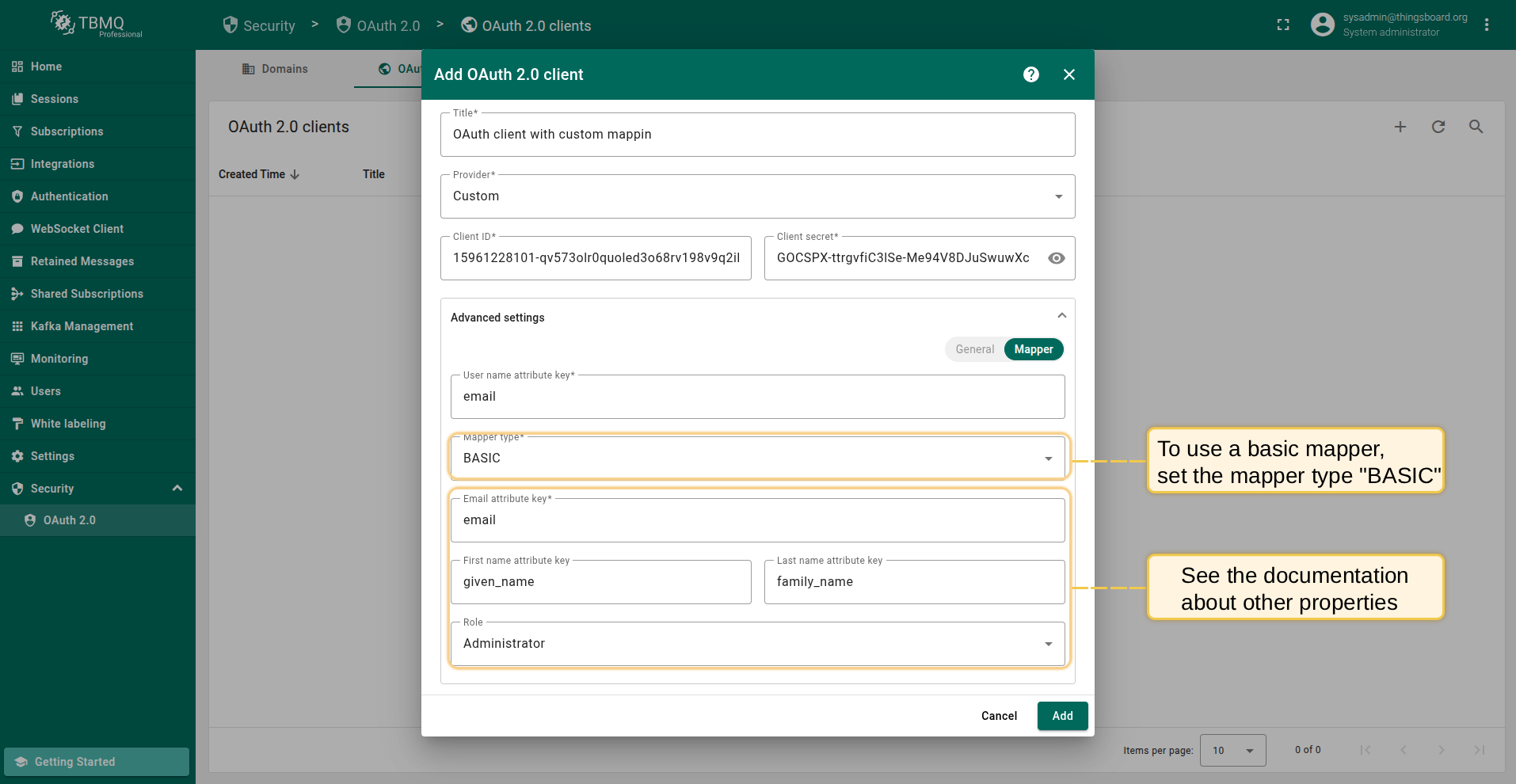This screenshot has width=1516, height=784.
Task: Click the help question mark icon in dialog
Action: coord(1030,74)
